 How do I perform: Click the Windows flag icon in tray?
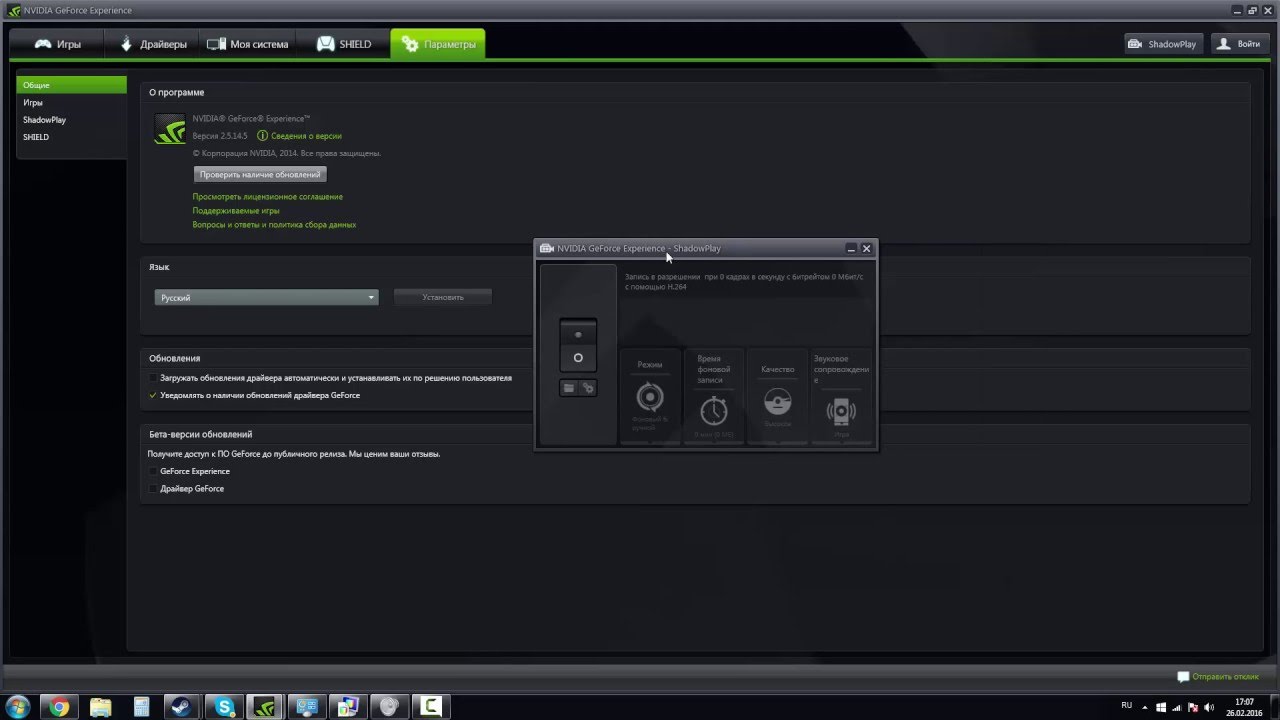click(1160, 707)
